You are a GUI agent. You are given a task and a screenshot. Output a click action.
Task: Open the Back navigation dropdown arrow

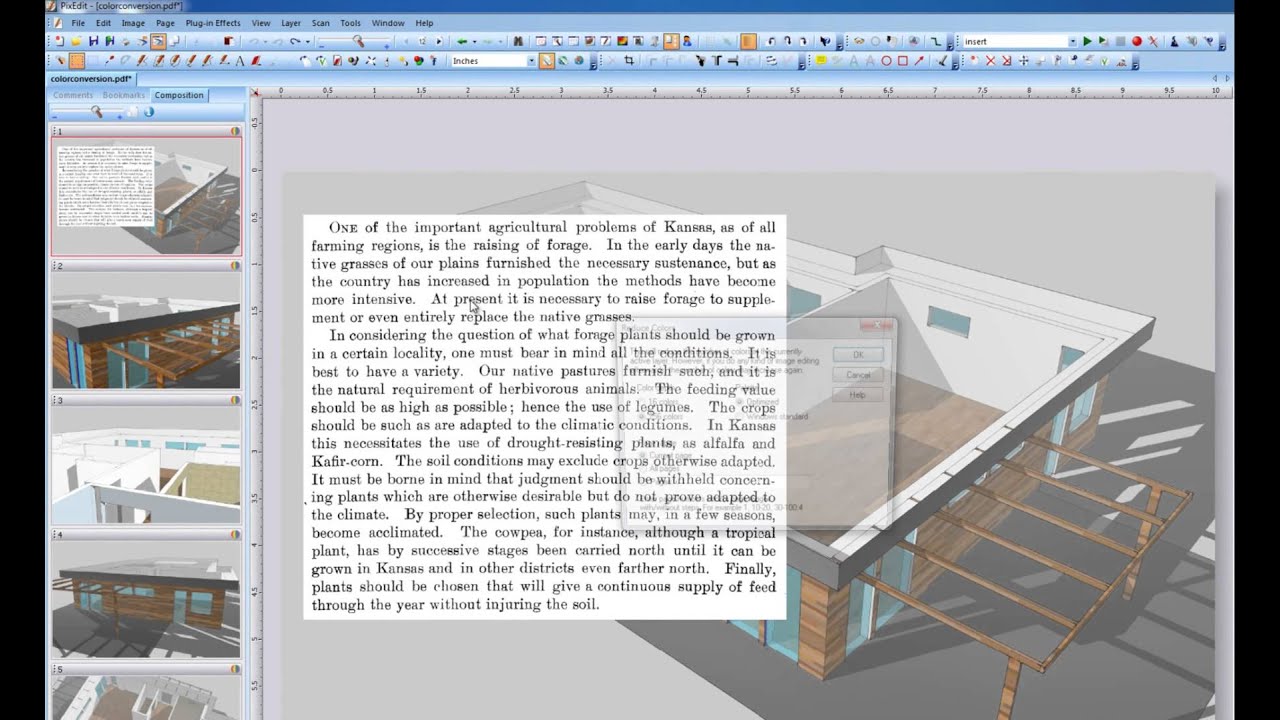point(475,41)
